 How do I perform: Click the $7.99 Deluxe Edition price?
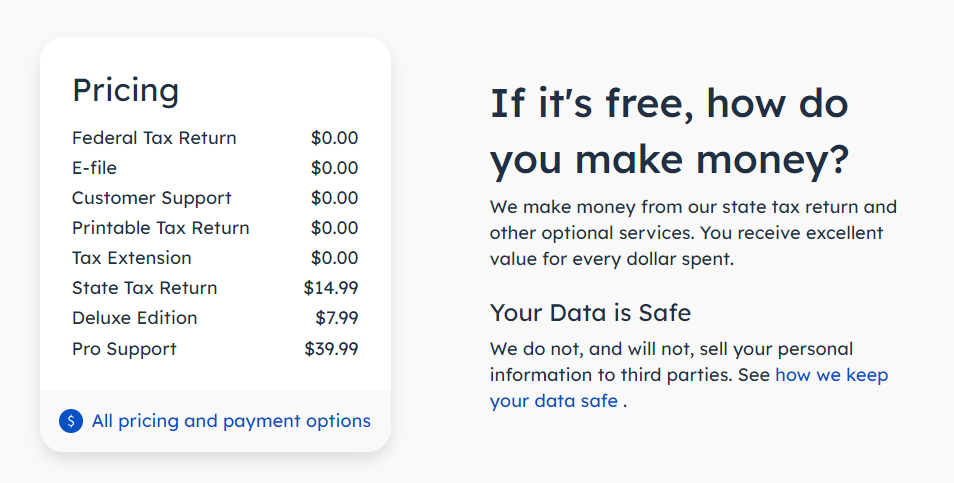coord(336,318)
